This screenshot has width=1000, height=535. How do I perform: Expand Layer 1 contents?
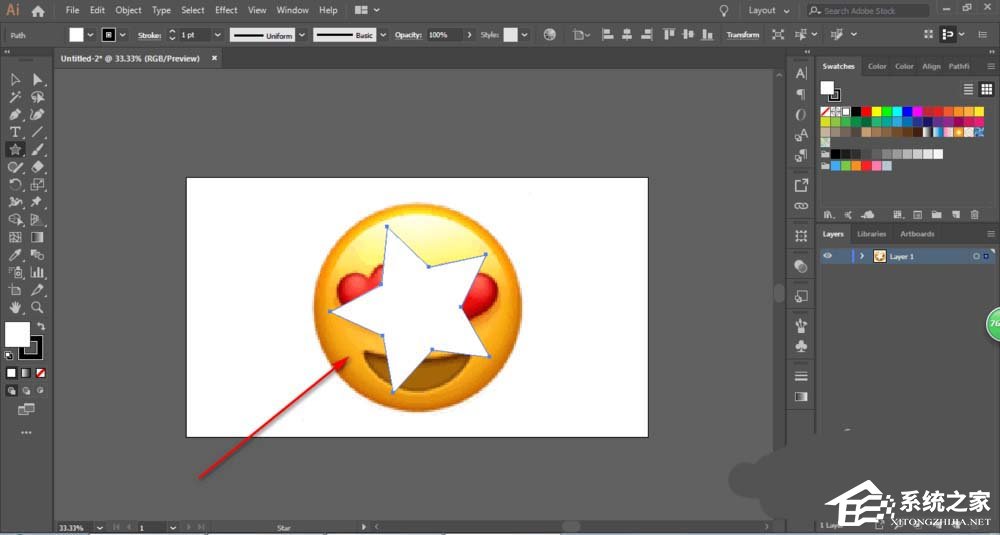pyautogui.click(x=862, y=256)
